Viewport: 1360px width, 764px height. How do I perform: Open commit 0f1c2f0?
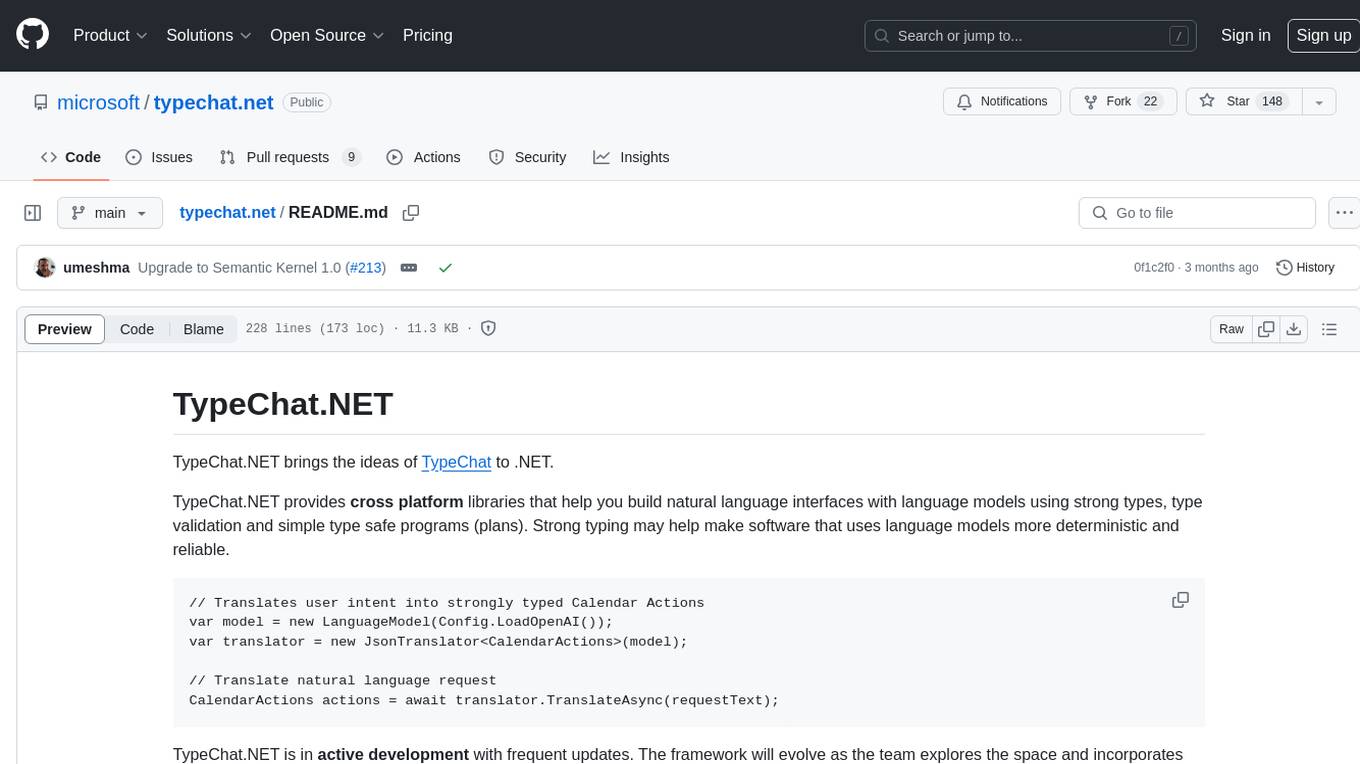pos(1155,268)
